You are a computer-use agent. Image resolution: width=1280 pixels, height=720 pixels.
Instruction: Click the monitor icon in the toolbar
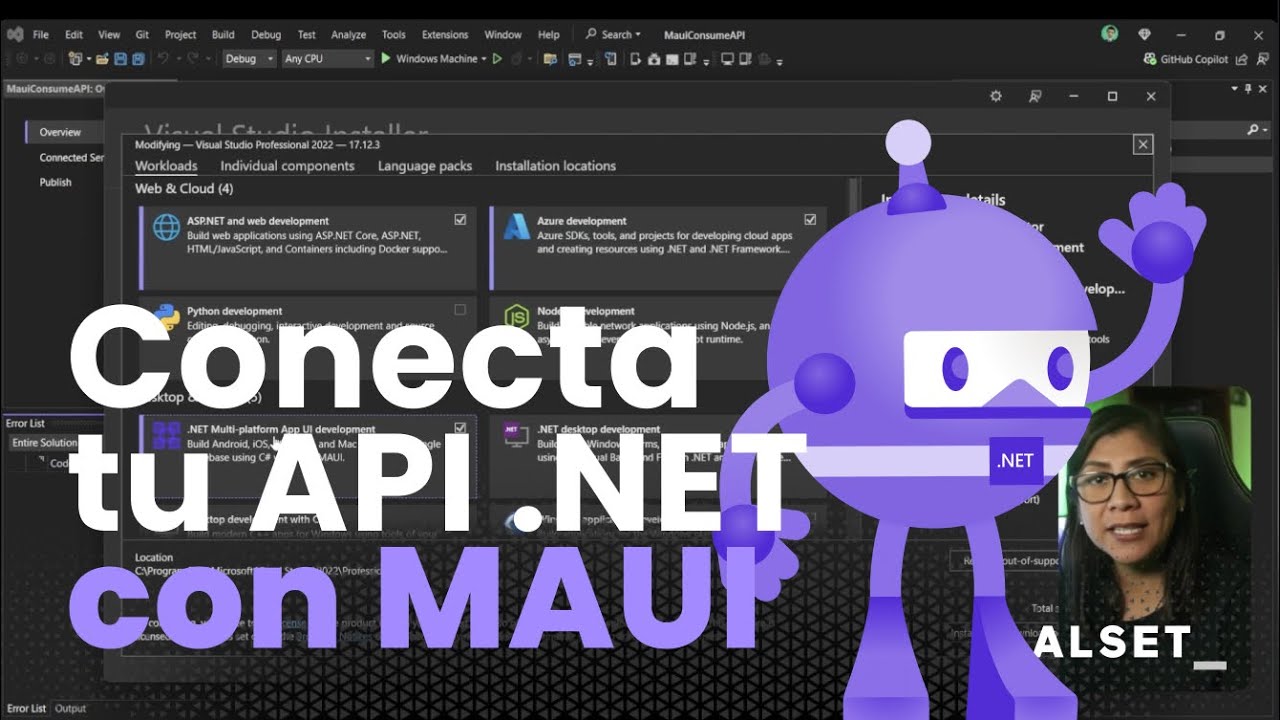[x=727, y=59]
